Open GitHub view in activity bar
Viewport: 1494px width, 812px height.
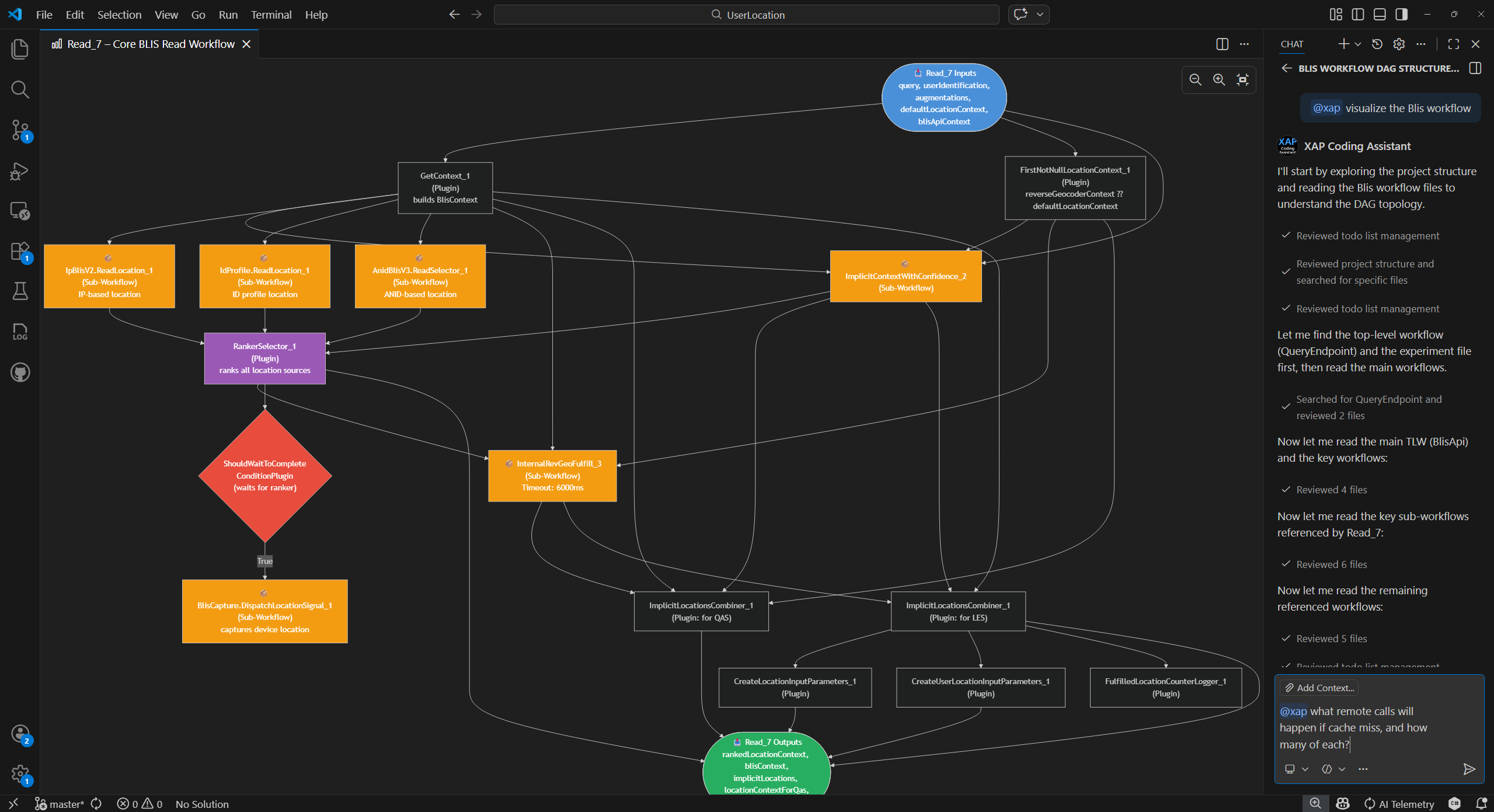tap(20, 372)
